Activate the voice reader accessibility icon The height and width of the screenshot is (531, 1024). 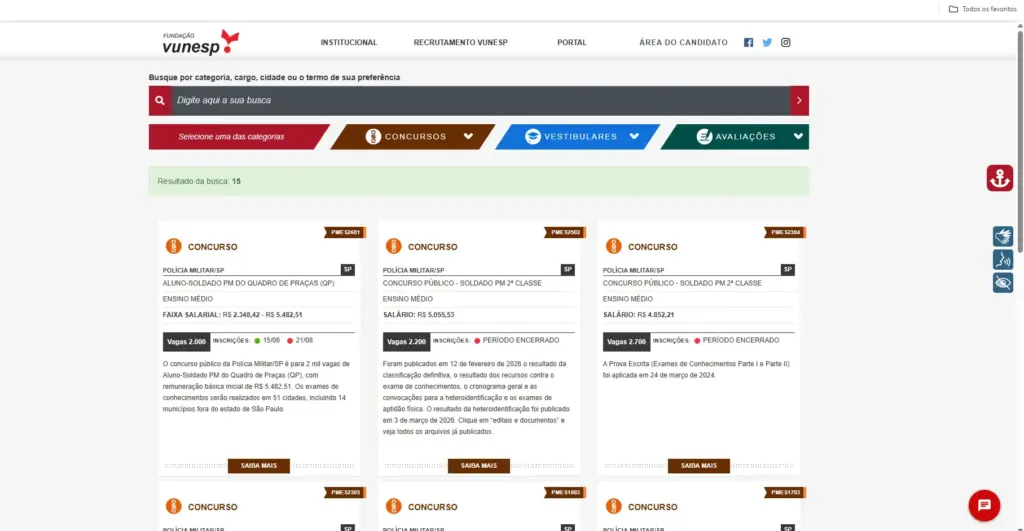pos(1002,259)
